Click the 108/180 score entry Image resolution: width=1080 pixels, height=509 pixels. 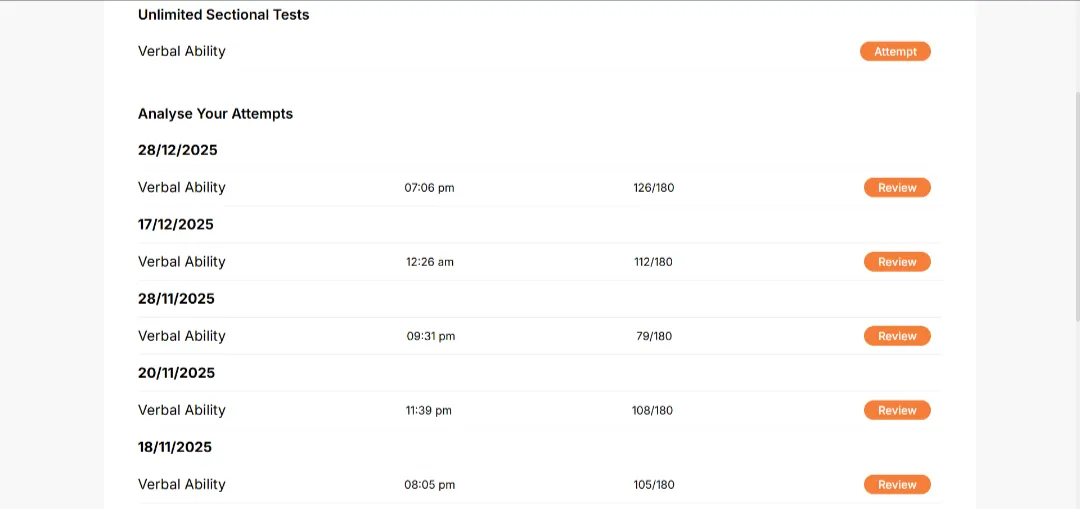[x=652, y=411]
